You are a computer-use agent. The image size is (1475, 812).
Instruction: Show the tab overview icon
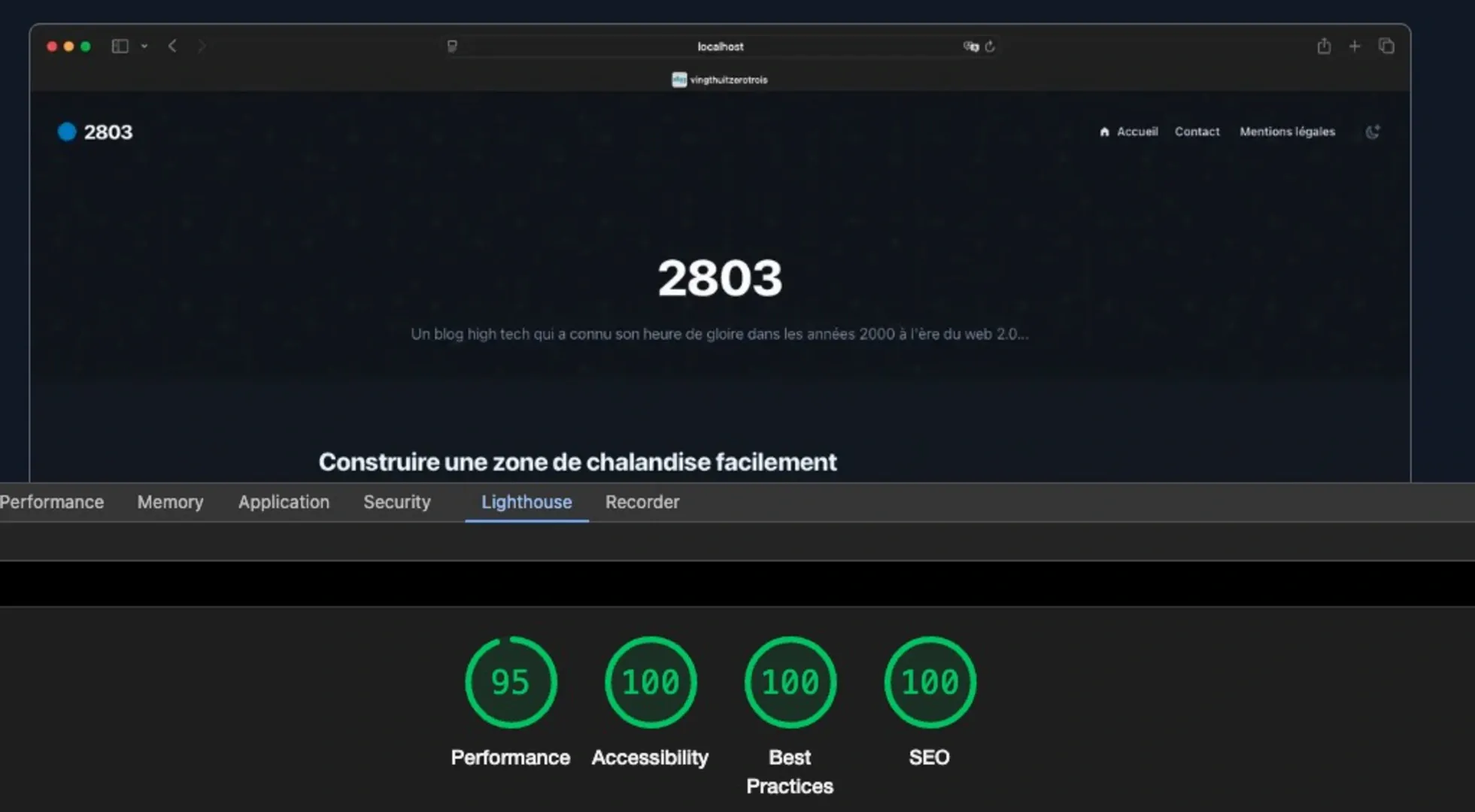(1386, 46)
